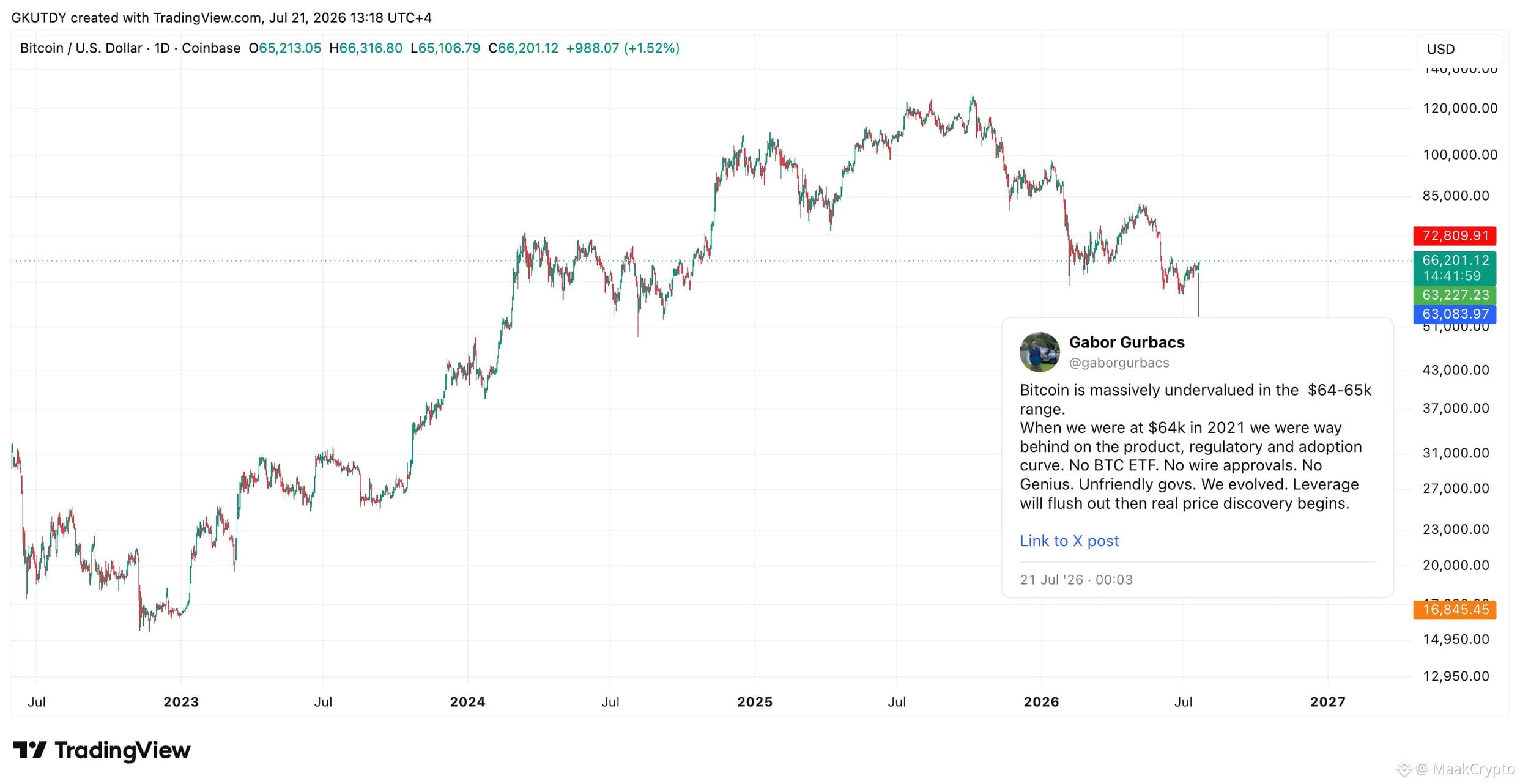The width and height of the screenshot is (1520, 784).
Task: Open Gabor Gurbacs profile avatar
Action: click(x=1040, y=352)
